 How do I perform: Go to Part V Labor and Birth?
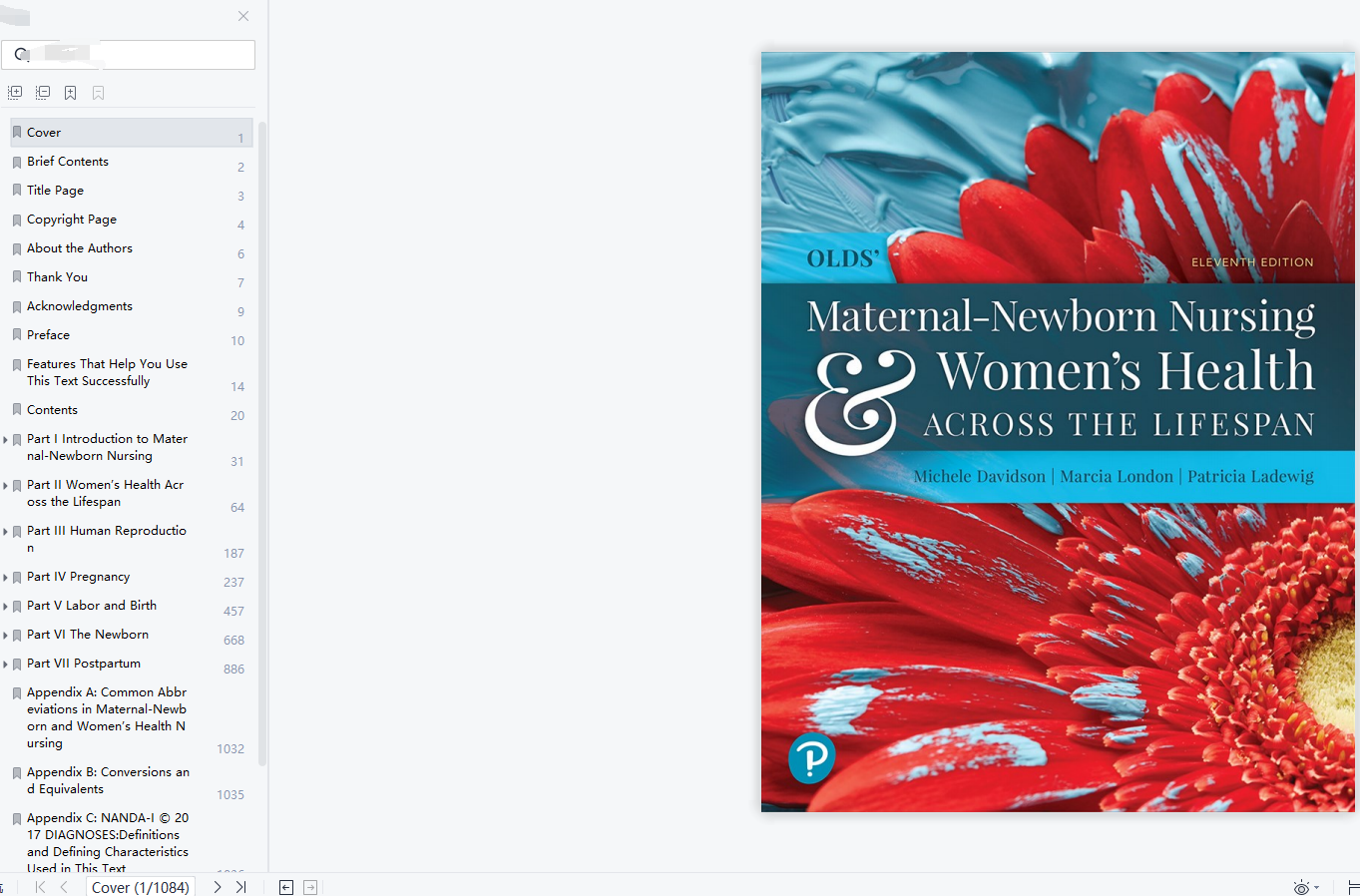tap(92, 606)
